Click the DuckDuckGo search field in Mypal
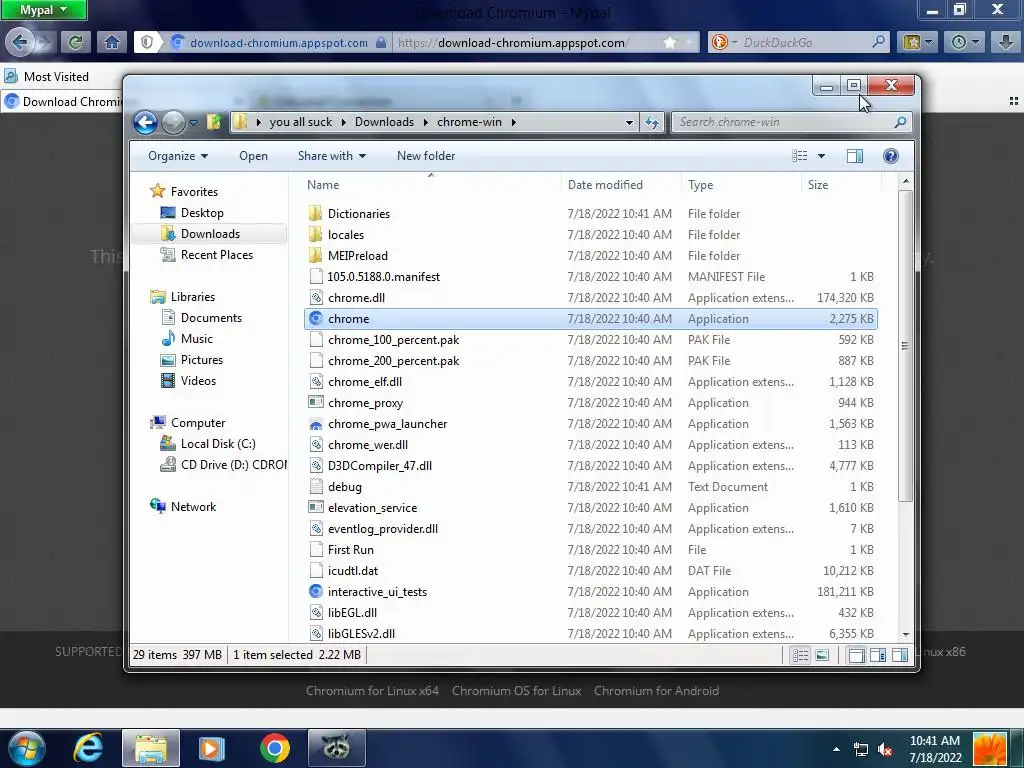 [799, 42]
